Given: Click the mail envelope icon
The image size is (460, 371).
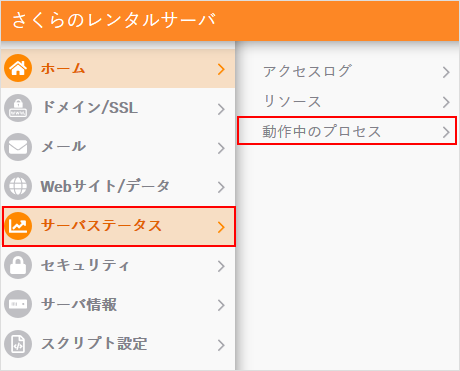Looking at the screenshot, I should point(18,147).
